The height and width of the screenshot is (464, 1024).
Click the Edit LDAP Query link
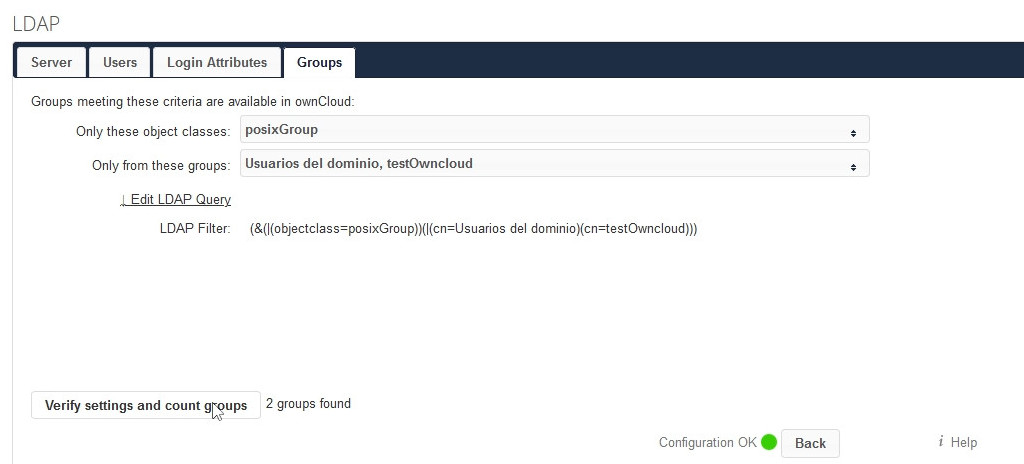click(180, 199)
